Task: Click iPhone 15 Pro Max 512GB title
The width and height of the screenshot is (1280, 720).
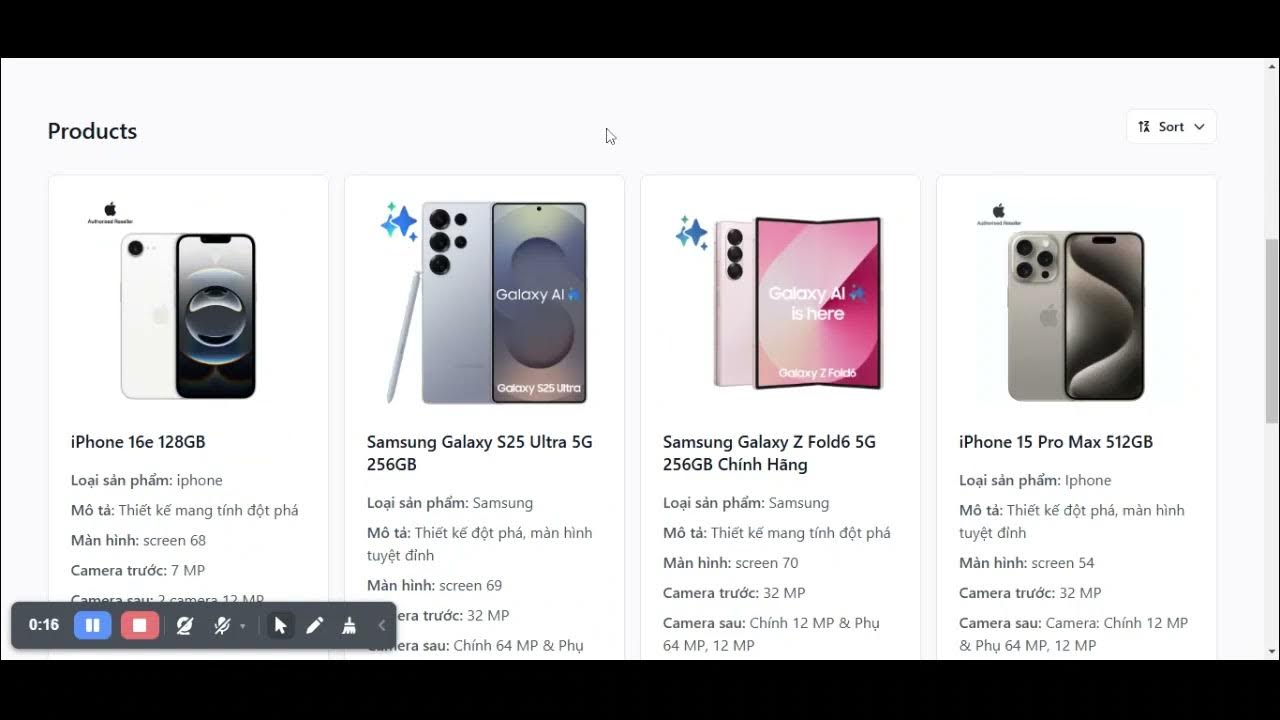Action: coord(1056,442)
